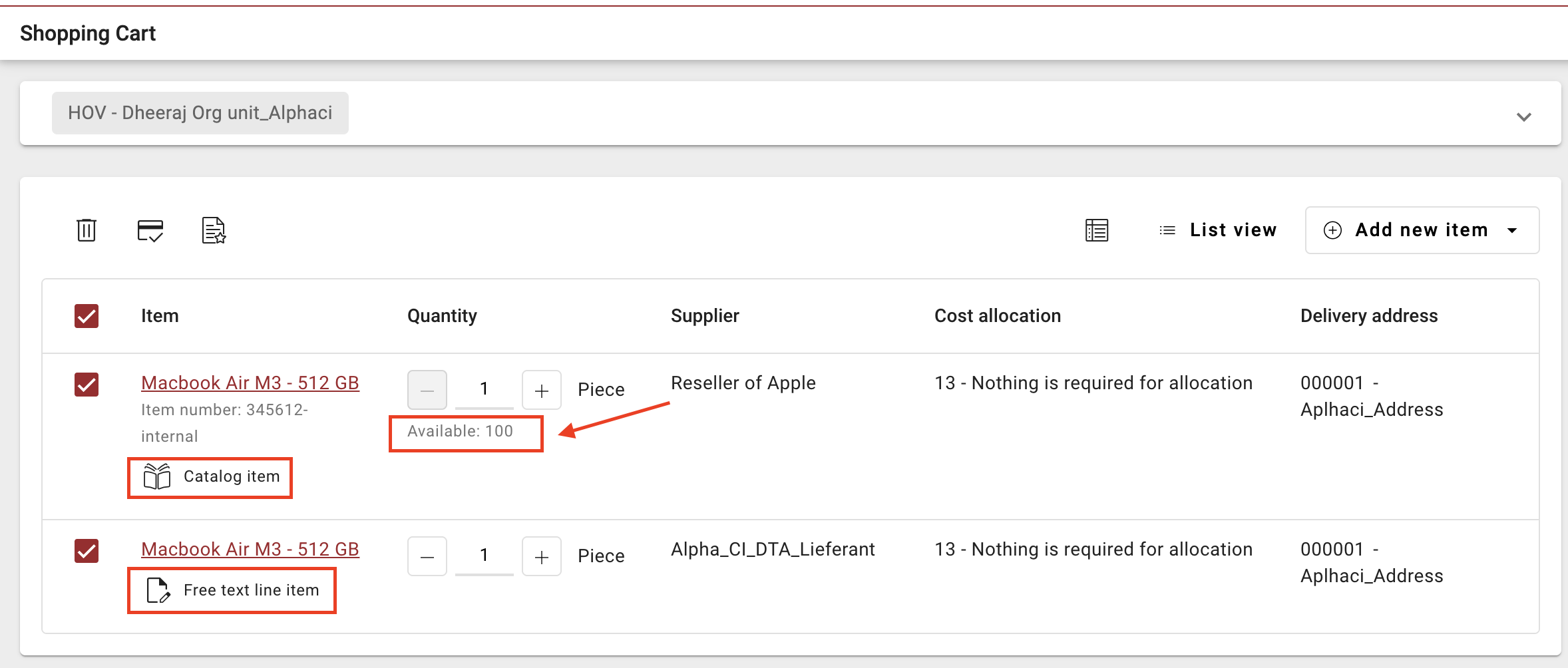Open the free text Macbook Air M3 link
The height and width of the screenshot is (668, 1568).
[250, 550]
